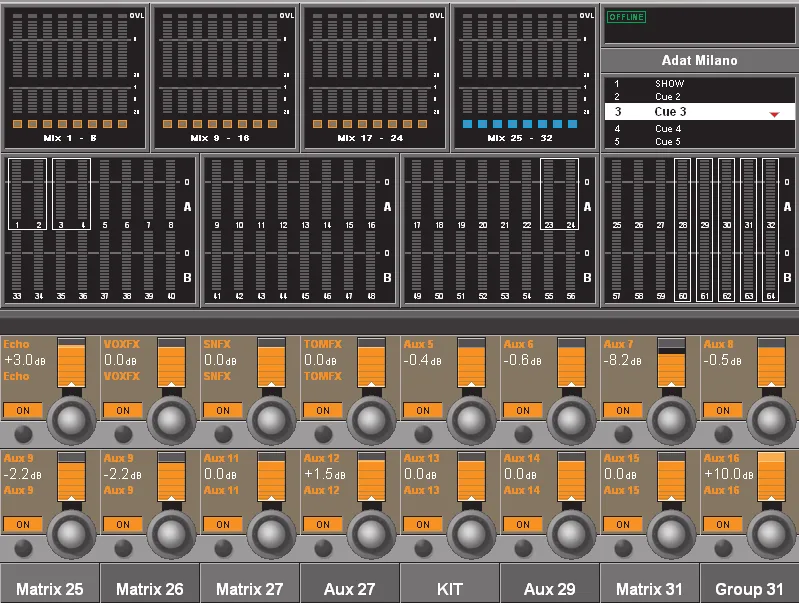Open the Aux 29 tab
This screenshot has width=799, height=603.
click(x=549, y=584)
